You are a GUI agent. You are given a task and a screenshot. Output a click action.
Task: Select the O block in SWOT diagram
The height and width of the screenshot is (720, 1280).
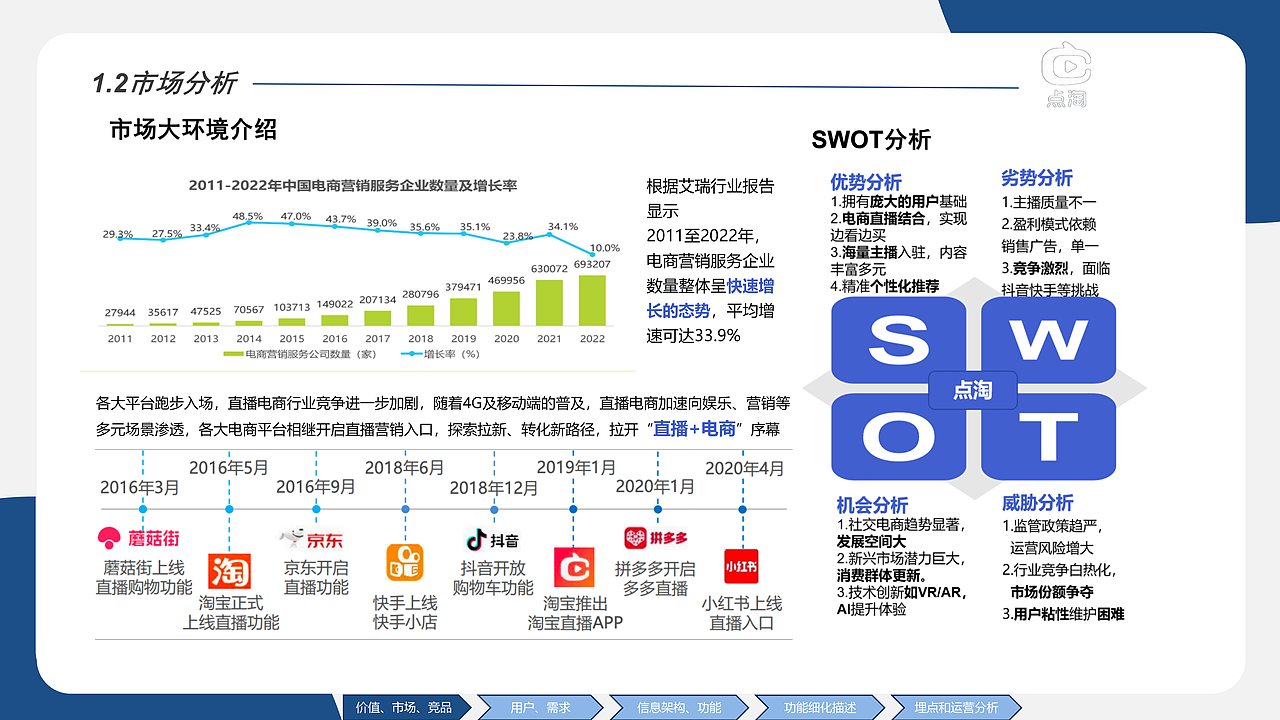[898, 438]
